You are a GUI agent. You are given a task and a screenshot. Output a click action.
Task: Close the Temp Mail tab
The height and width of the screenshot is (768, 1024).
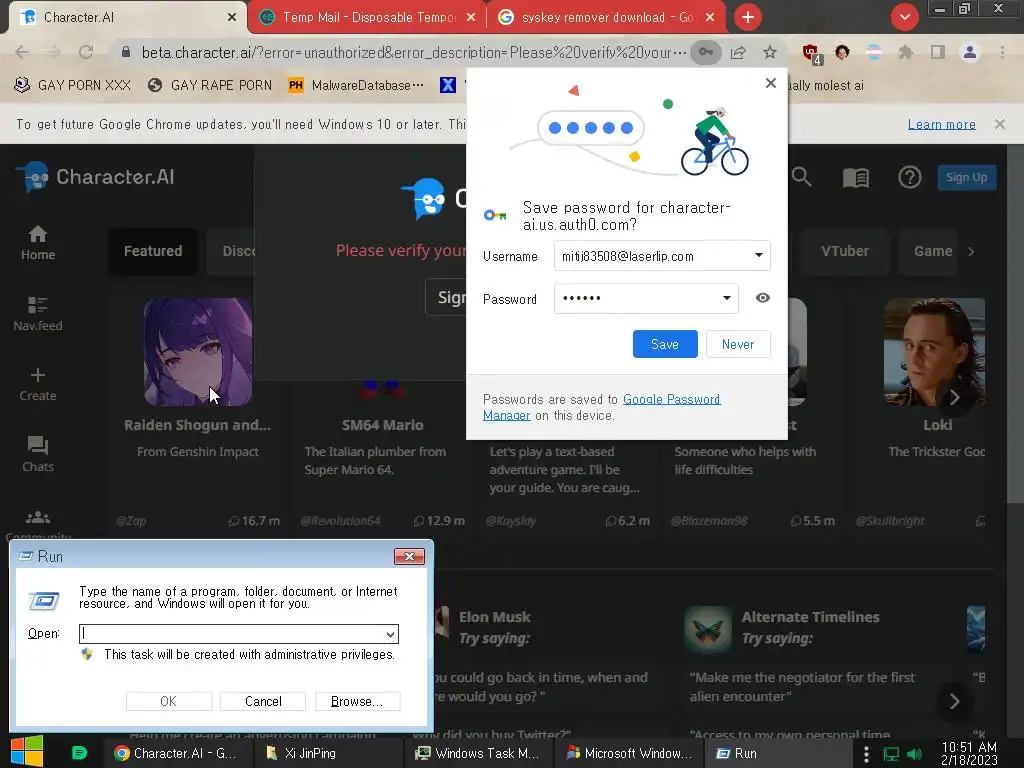(x=471, y=18)
